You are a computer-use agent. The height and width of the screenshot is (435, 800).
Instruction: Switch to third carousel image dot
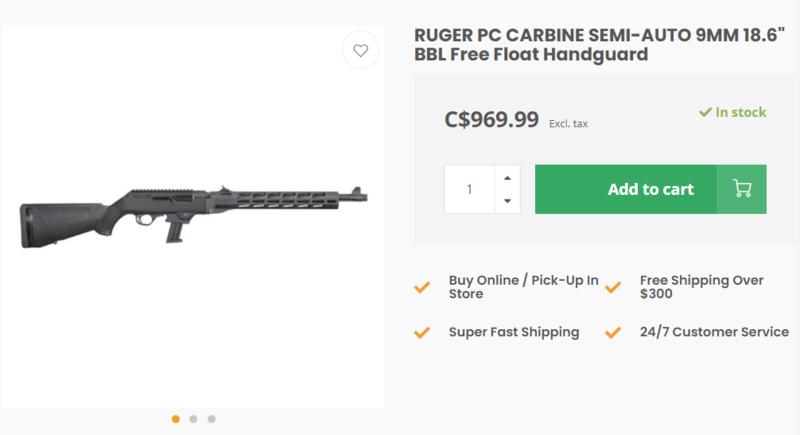pos(212,419)
